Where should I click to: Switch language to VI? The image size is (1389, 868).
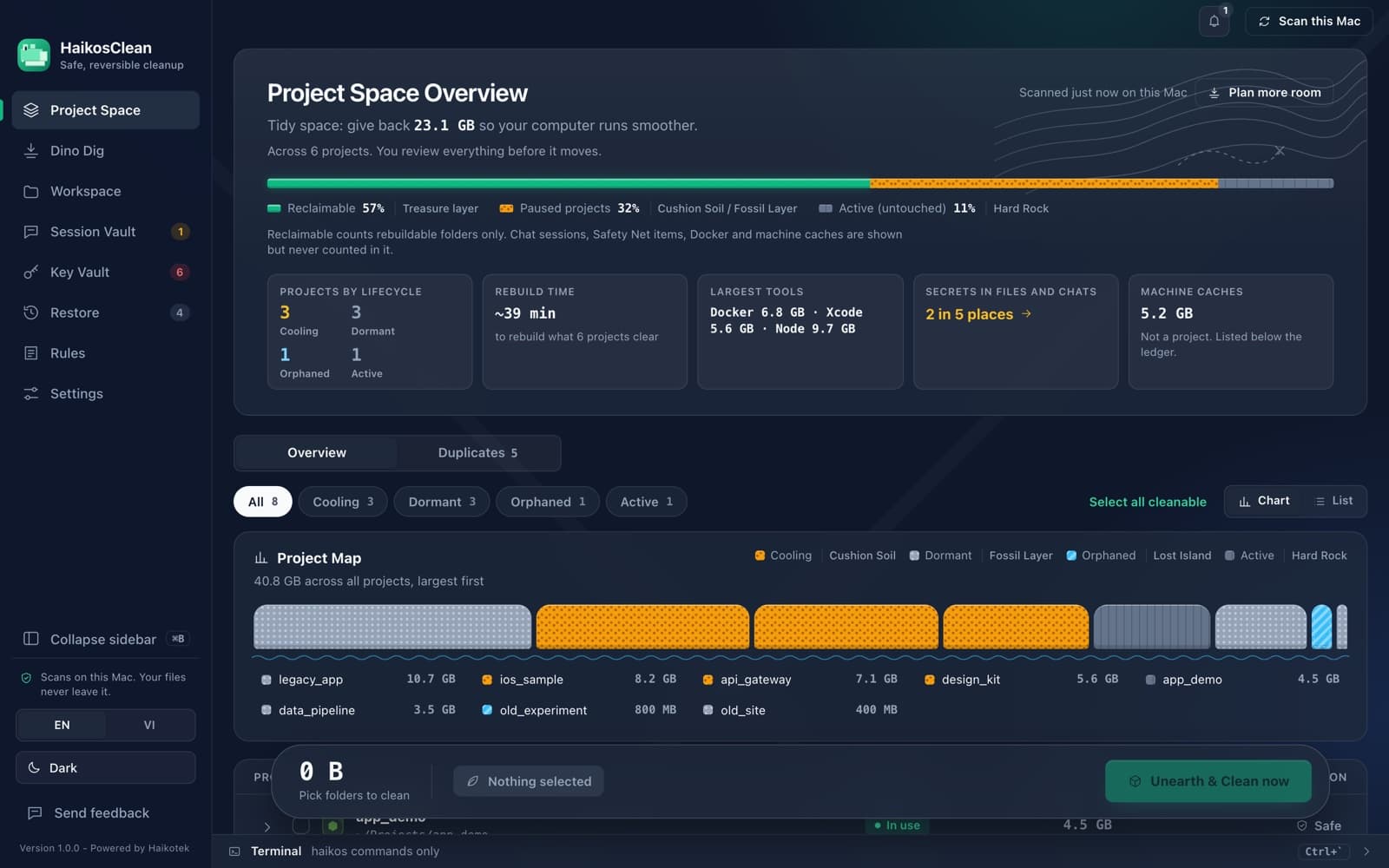[x=149, y=725]
